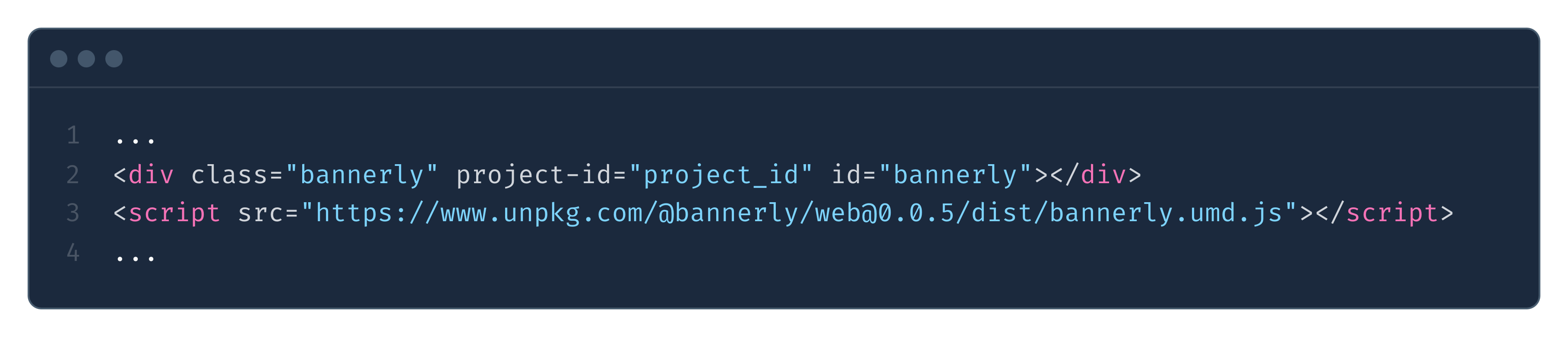Click bannerly.umd.js filename in URL
The height and width of the screenshot is (337, 1568).
(x=1166, y=213)
